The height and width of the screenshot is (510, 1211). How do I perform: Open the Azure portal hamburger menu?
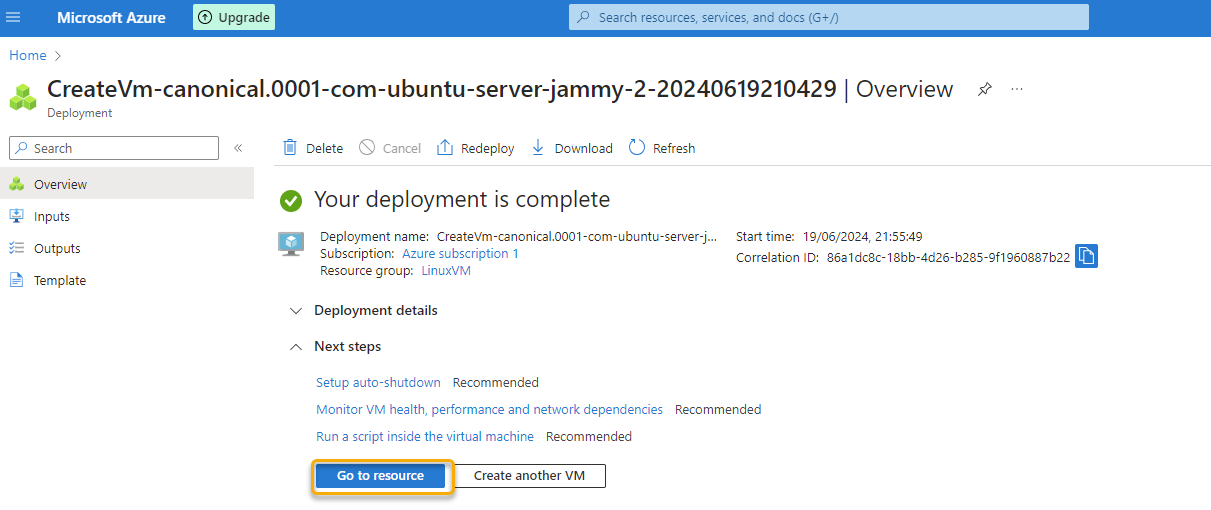pyautogui.click(x=14, y=17)
